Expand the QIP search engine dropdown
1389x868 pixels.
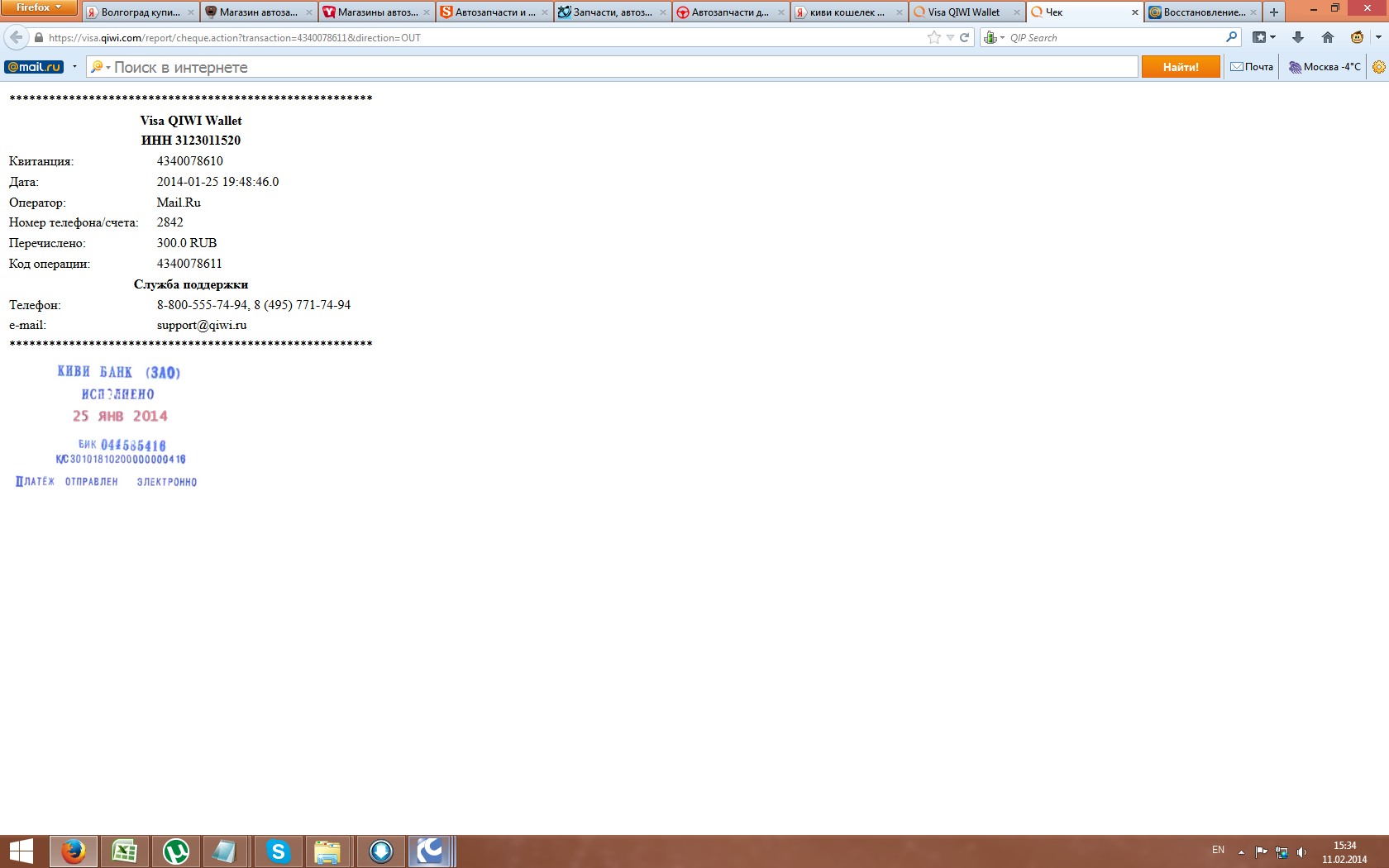(994, 37)
